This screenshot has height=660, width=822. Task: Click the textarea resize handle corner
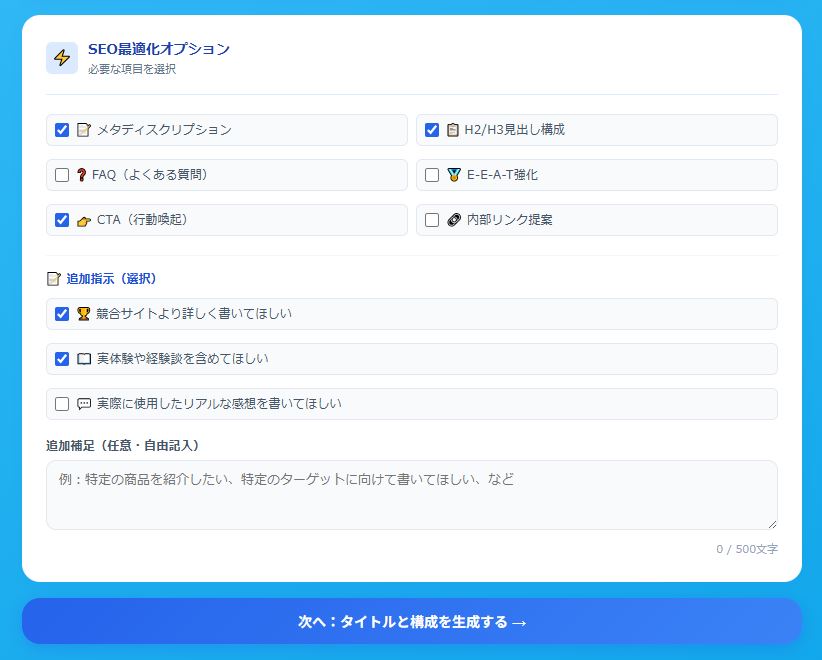pos(772,524)
